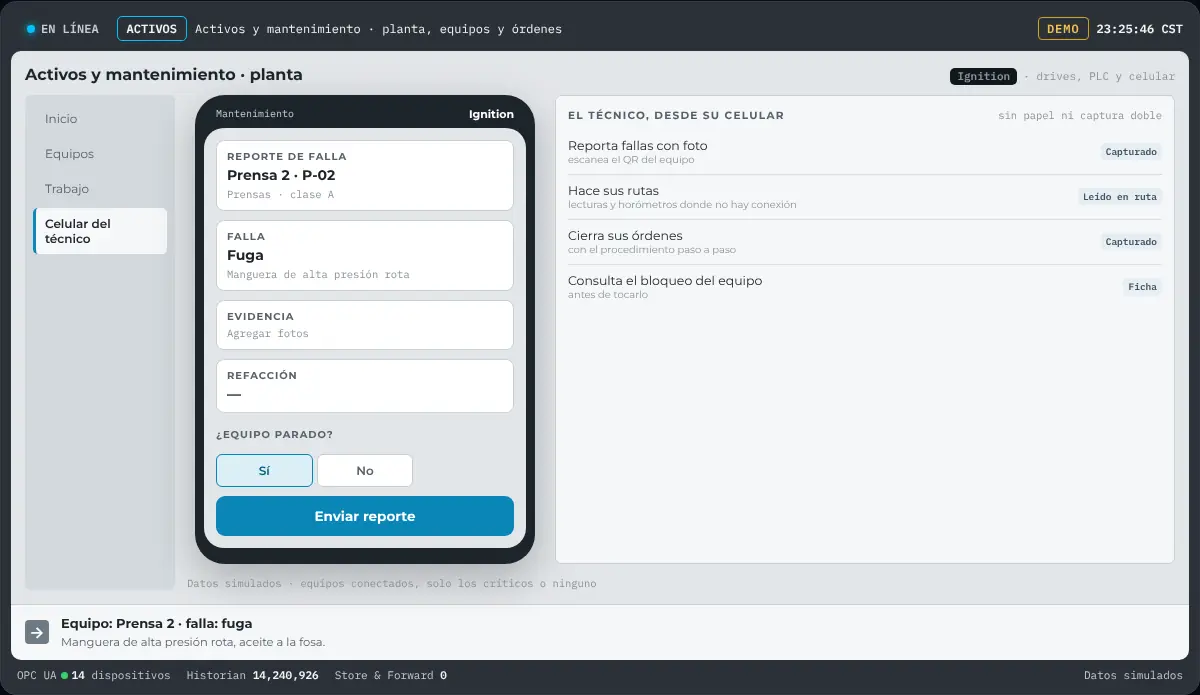Tap the Refacción field
Viewport: 1200px width, 695px height.
[365, 386]
